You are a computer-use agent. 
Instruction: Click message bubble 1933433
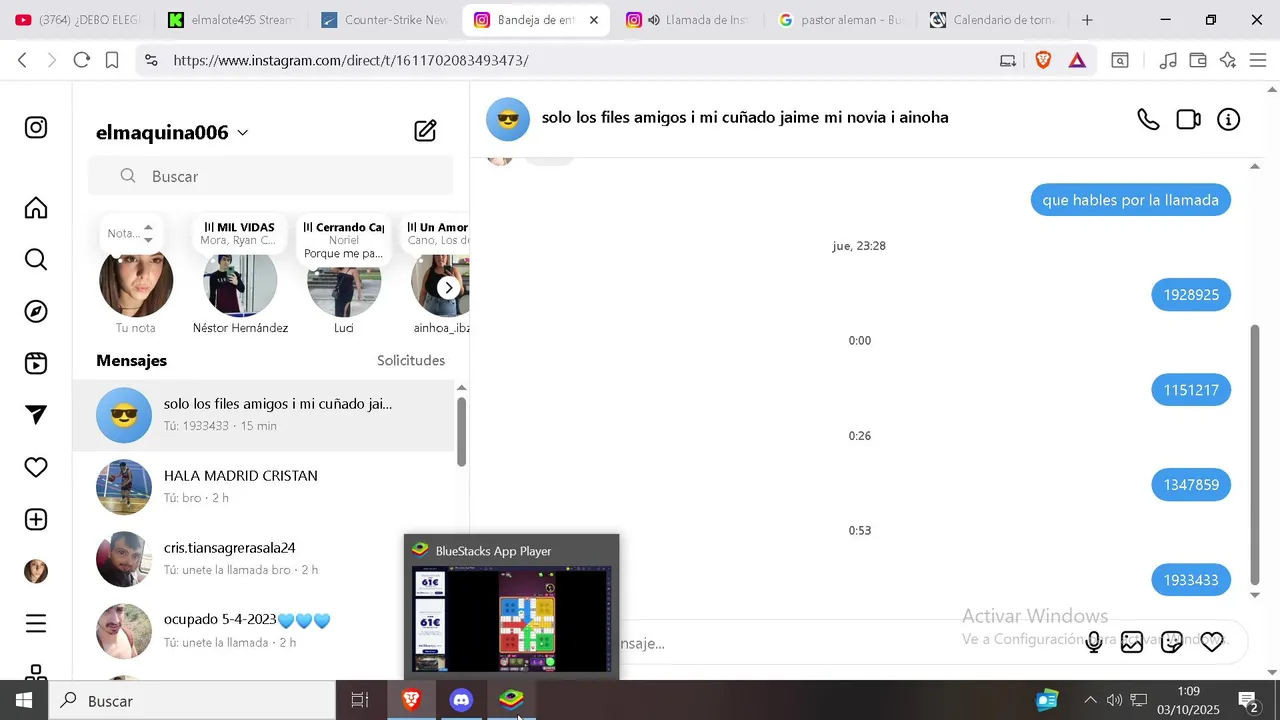click(x=1191, y=580)
